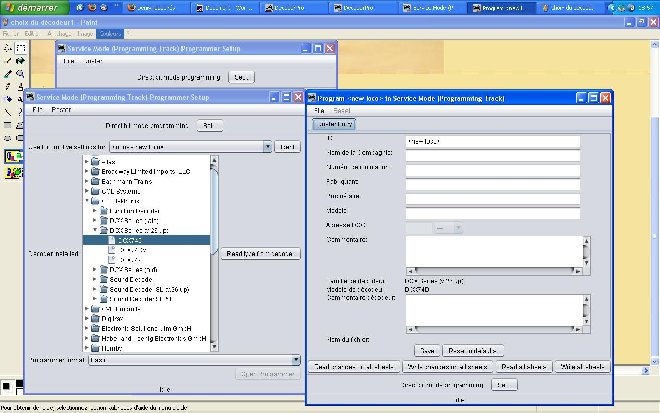The image size is (660, 413).
Task: Click Set button at bottom of Program window
Action: pyautogui.click(x=504, y=385)
